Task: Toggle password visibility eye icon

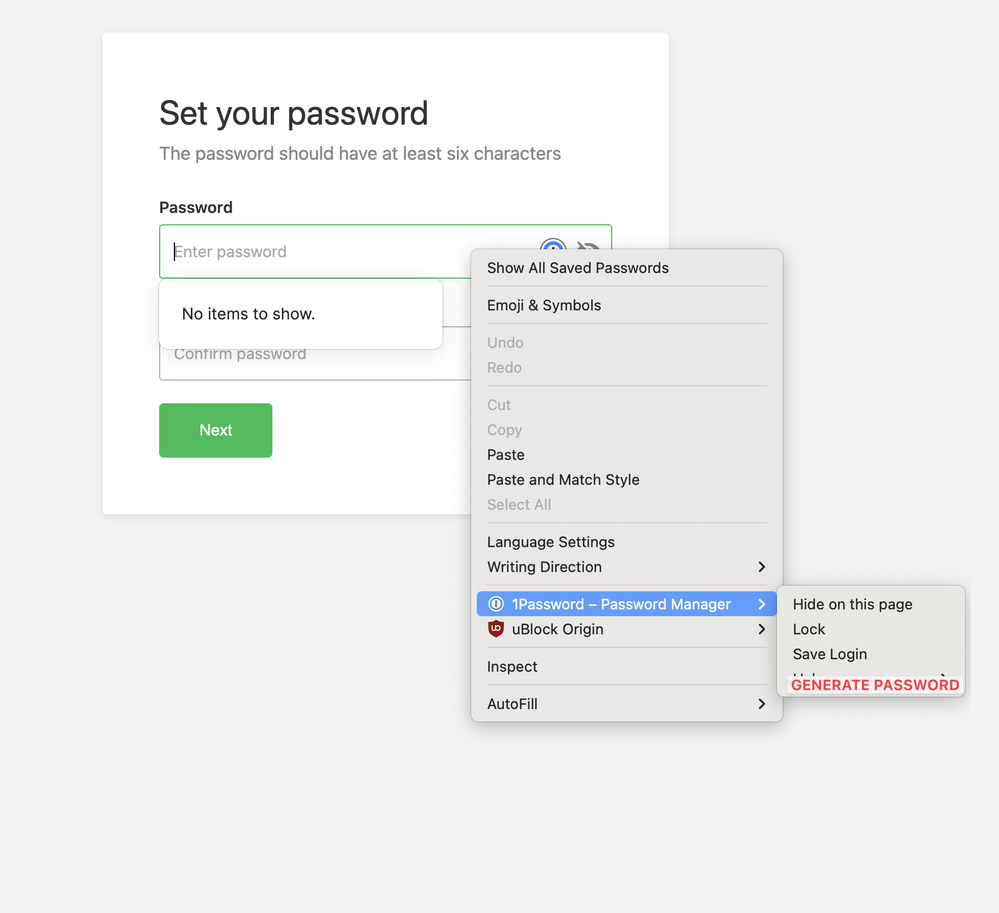Action: coord(589,247)
